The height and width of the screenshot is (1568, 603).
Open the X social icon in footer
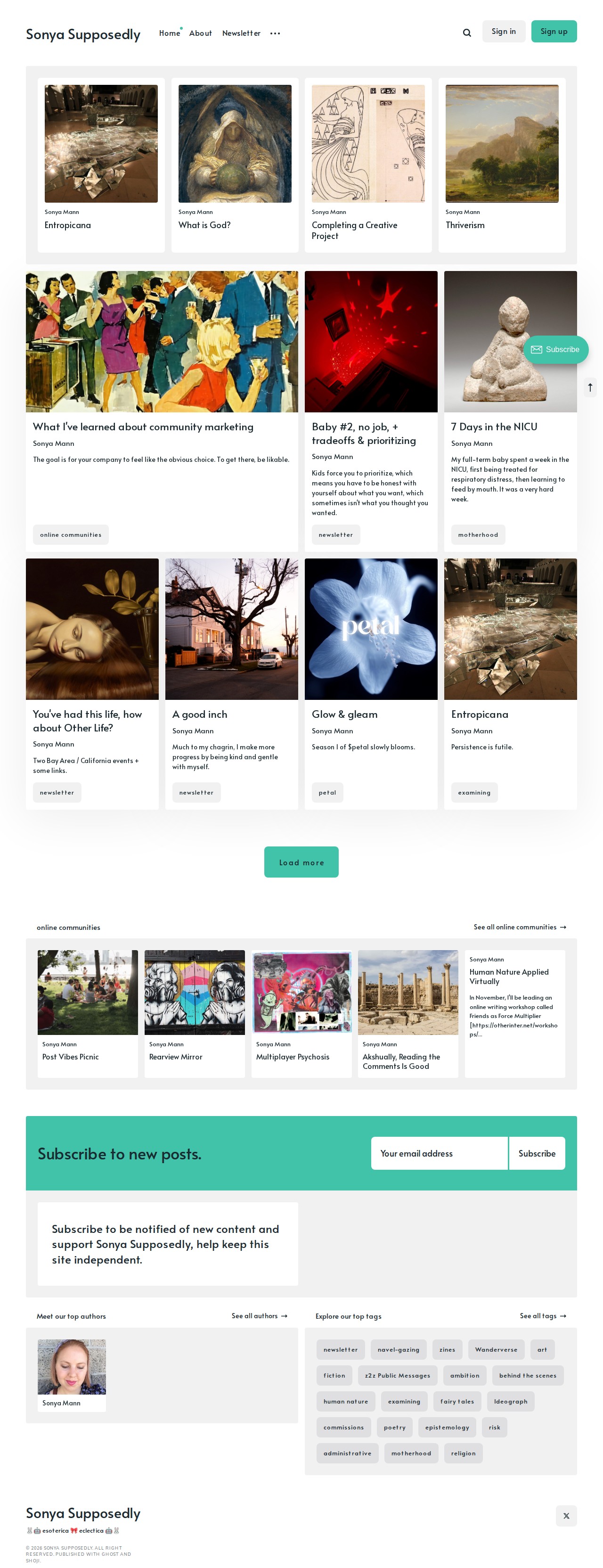[x=566, y=1515]
